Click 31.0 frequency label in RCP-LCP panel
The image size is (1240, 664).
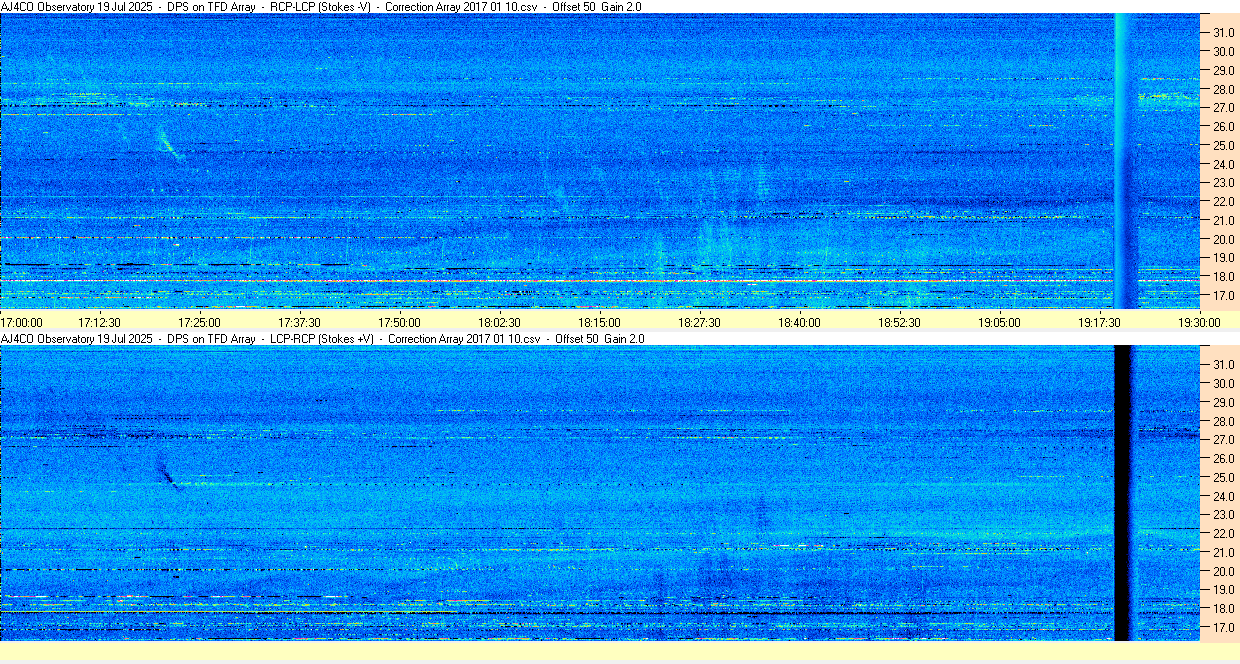tap(1224, 33)
